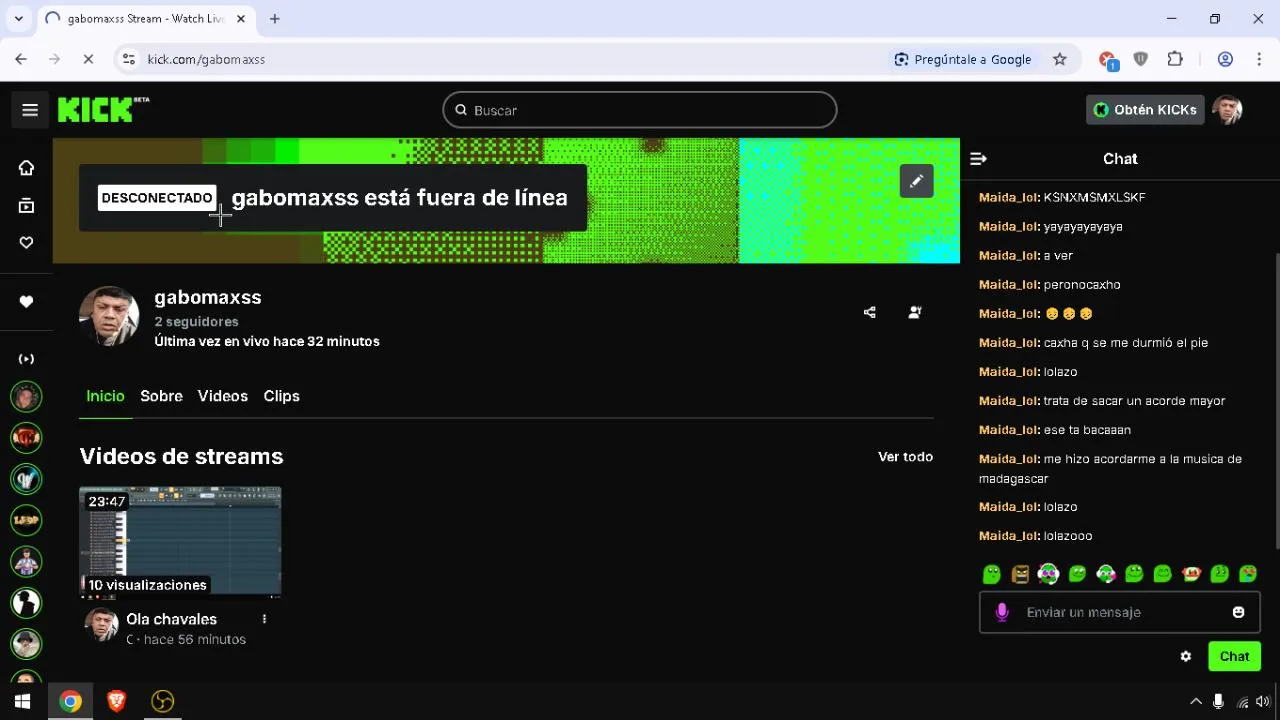This screenshot has width=1280, height=720.
Task: Bookmark page with the star icon
Action: (1060, 59)
